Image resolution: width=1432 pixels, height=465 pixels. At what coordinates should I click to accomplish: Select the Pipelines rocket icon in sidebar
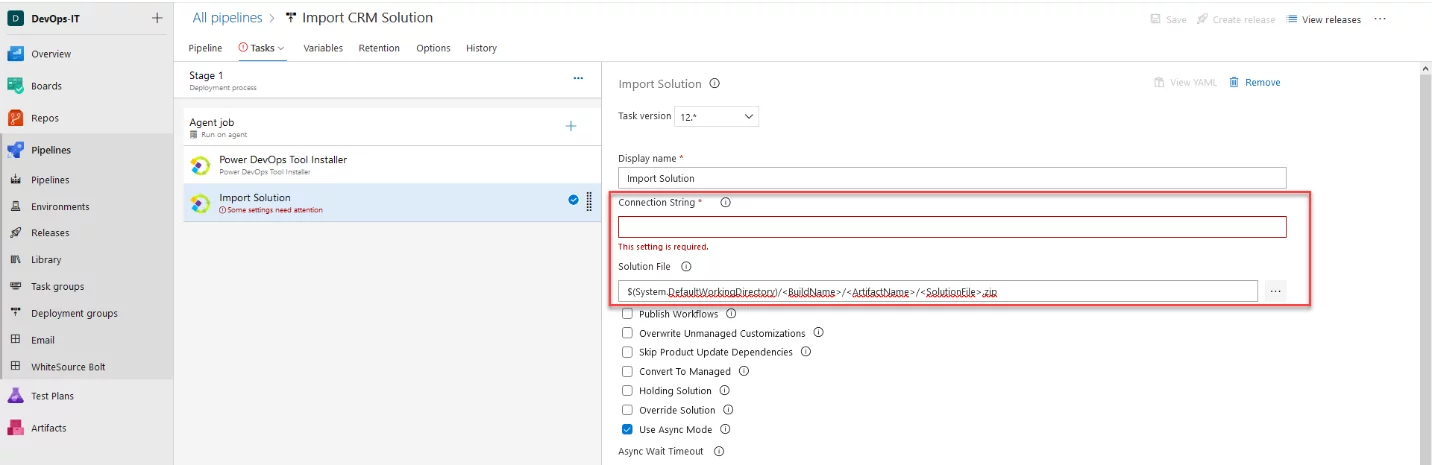click(x=15, y=150)
